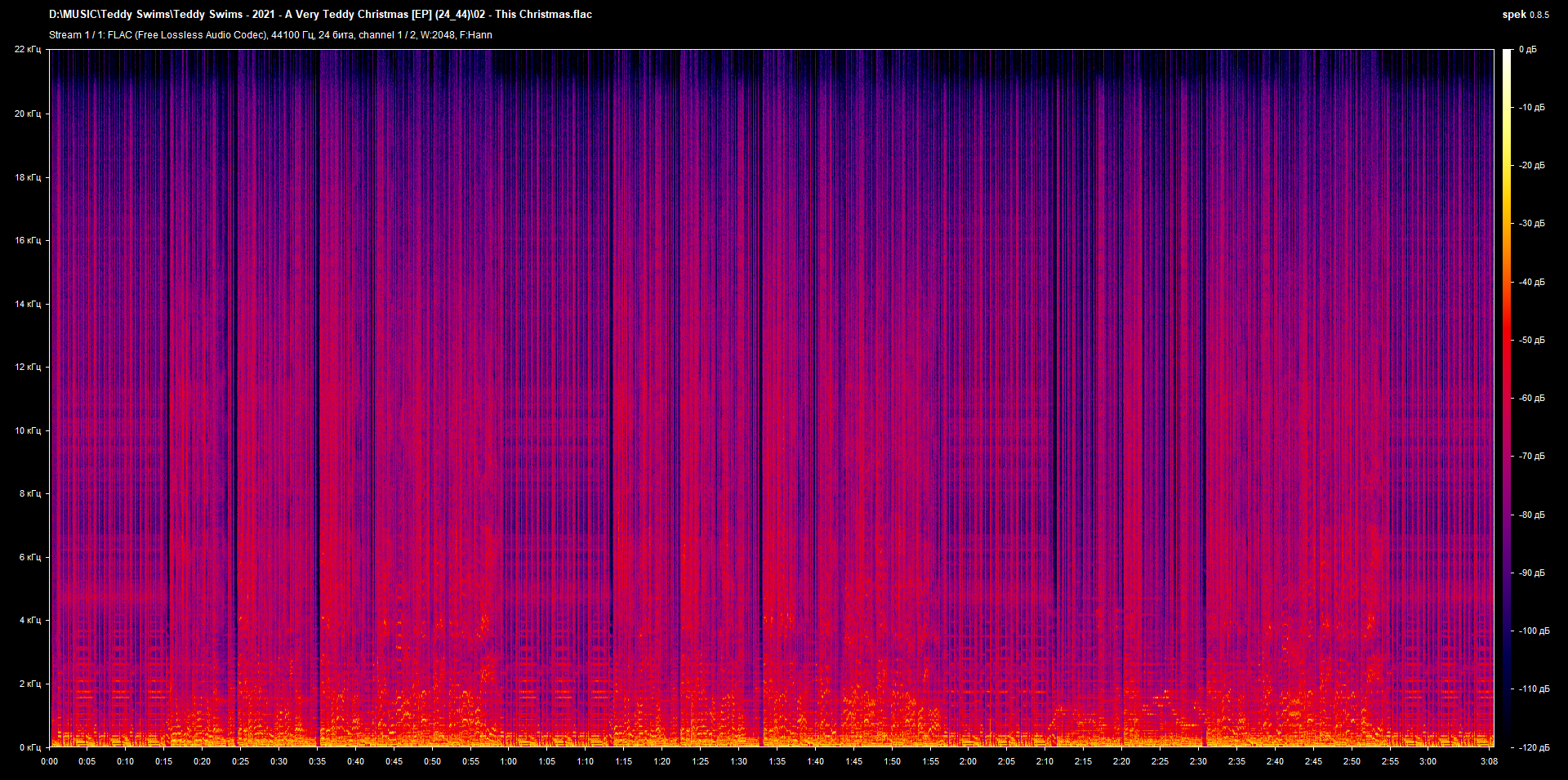Viewport: 1568px width, 780px height.
Task: Click the 8 кГц frequency label
Action: click(x=30, y=493)
